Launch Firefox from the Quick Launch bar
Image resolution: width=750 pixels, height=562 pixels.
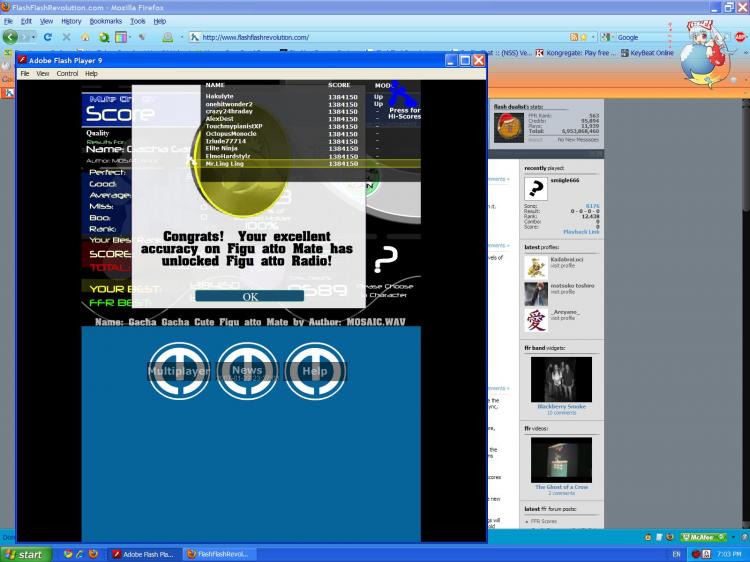coord(93,554)
